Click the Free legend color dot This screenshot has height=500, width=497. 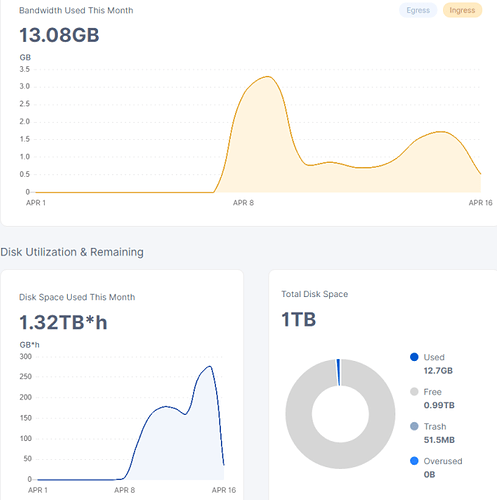click(x=414, y=392)
